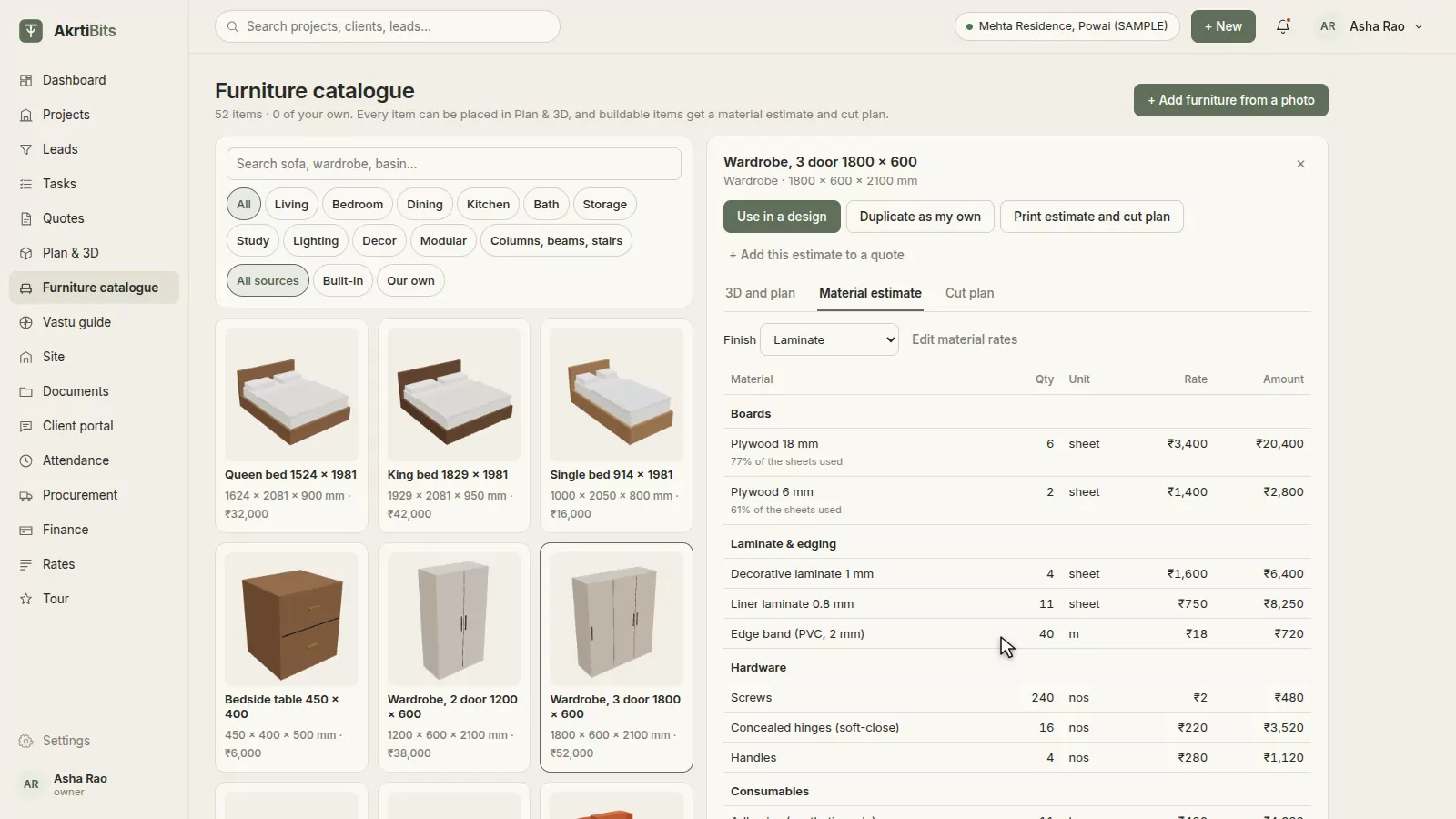Open the Procurement truck icon
This screenshot has height=819, width=1456.
25,495
